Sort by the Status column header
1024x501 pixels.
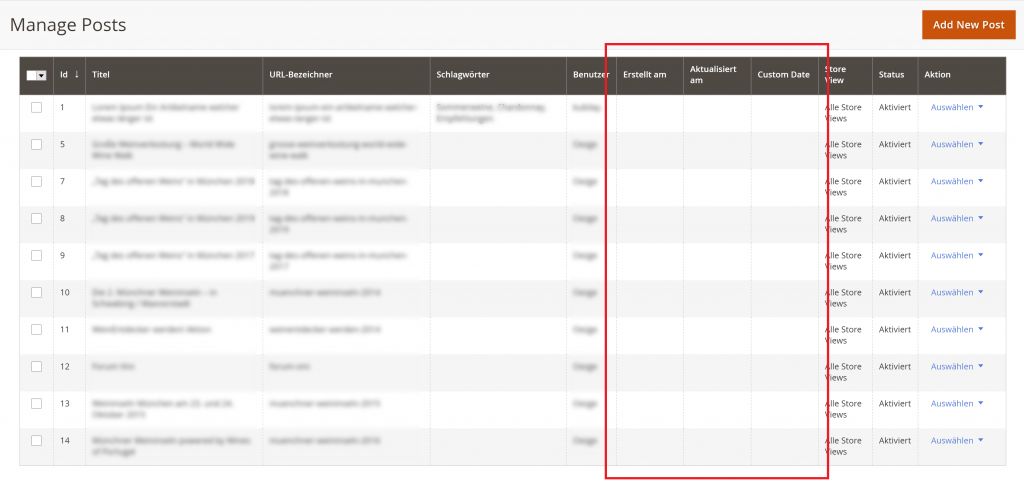tap(895, 75)
